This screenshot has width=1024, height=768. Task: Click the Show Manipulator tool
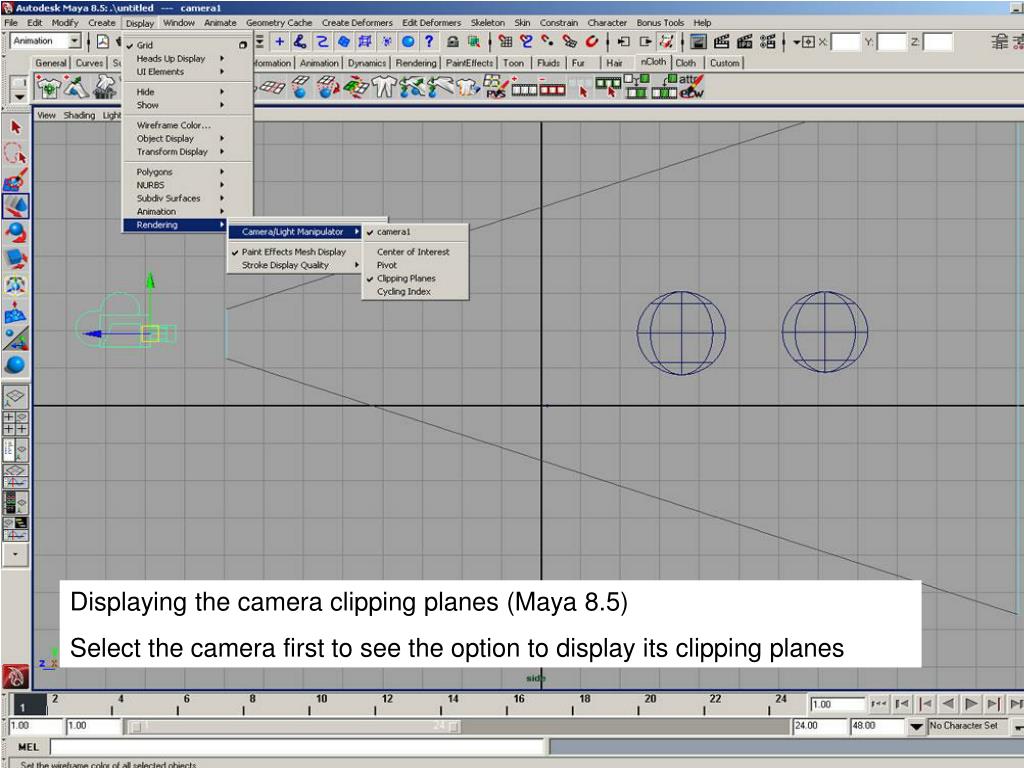click(16, 338)
